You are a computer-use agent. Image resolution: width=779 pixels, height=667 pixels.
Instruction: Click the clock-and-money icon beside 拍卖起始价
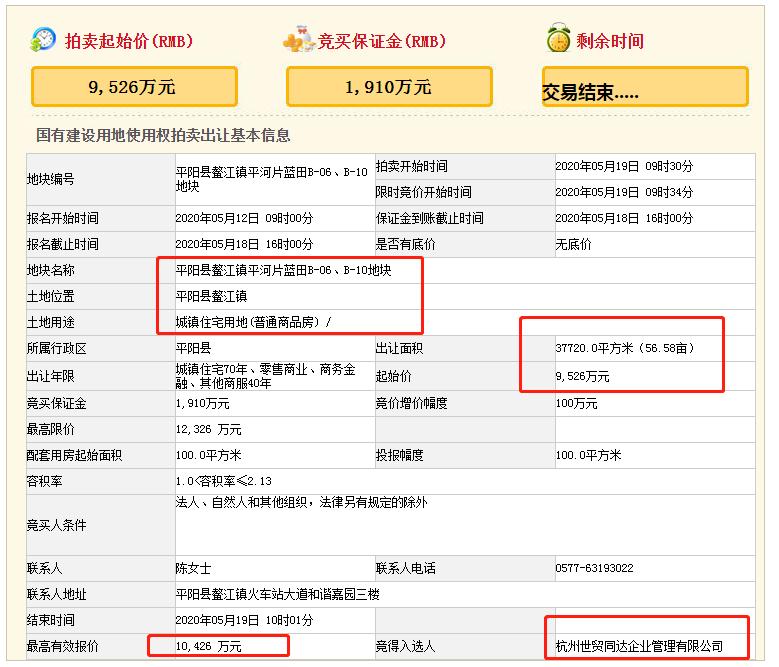pyautogui.click(x=43, y=40)
